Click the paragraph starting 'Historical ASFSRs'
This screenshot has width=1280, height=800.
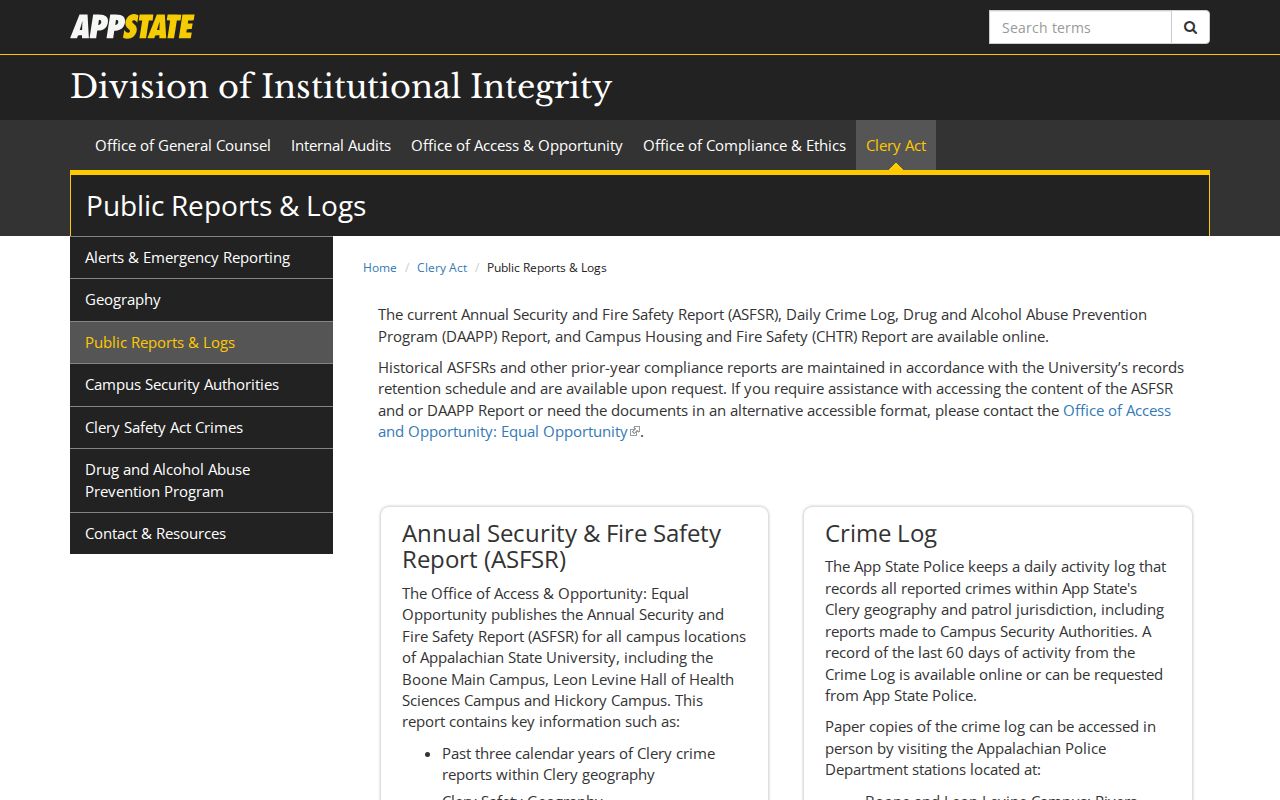click(x=781, y=400)
